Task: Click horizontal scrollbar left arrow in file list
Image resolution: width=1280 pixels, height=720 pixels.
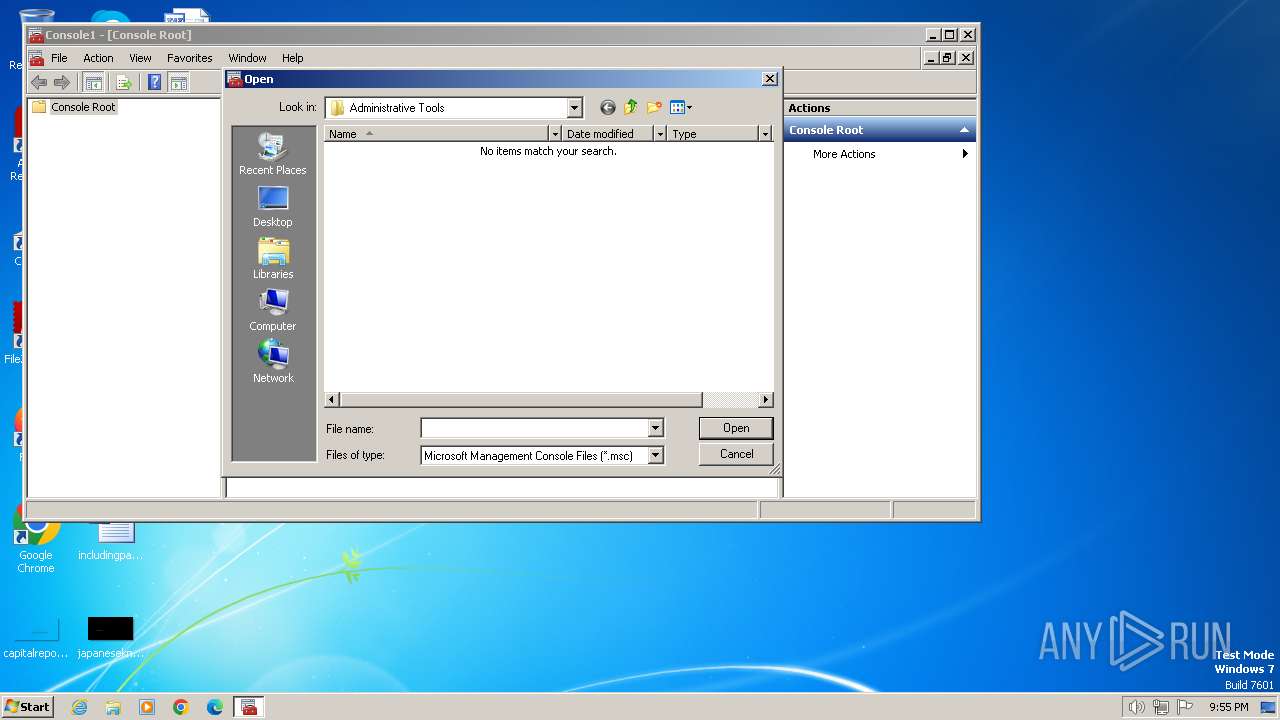Action: tap(332, 400)
